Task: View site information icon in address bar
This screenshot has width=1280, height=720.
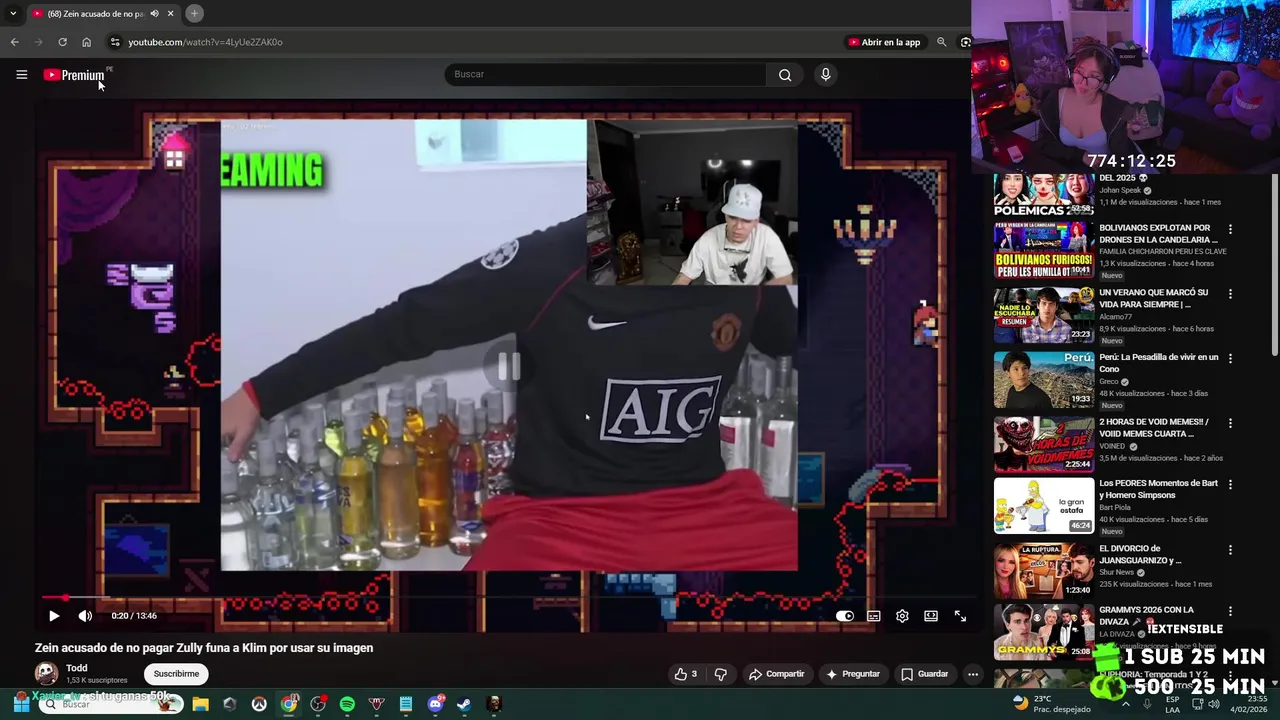Action: click(115, 42)
